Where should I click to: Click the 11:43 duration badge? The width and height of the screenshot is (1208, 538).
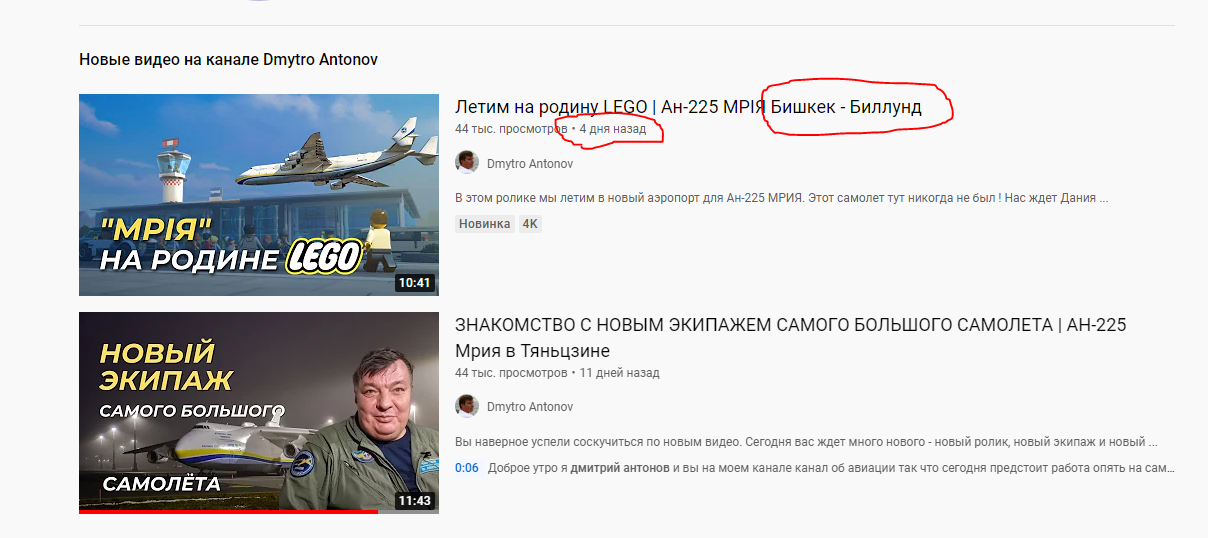pyautogui.click(x=415, y=501)
